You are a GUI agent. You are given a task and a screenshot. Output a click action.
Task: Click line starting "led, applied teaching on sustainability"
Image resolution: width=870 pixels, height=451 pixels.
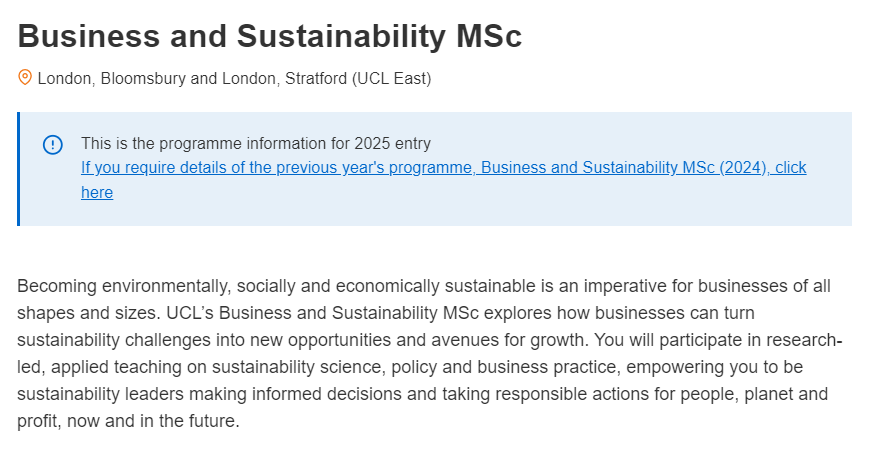tap(410, 367)
